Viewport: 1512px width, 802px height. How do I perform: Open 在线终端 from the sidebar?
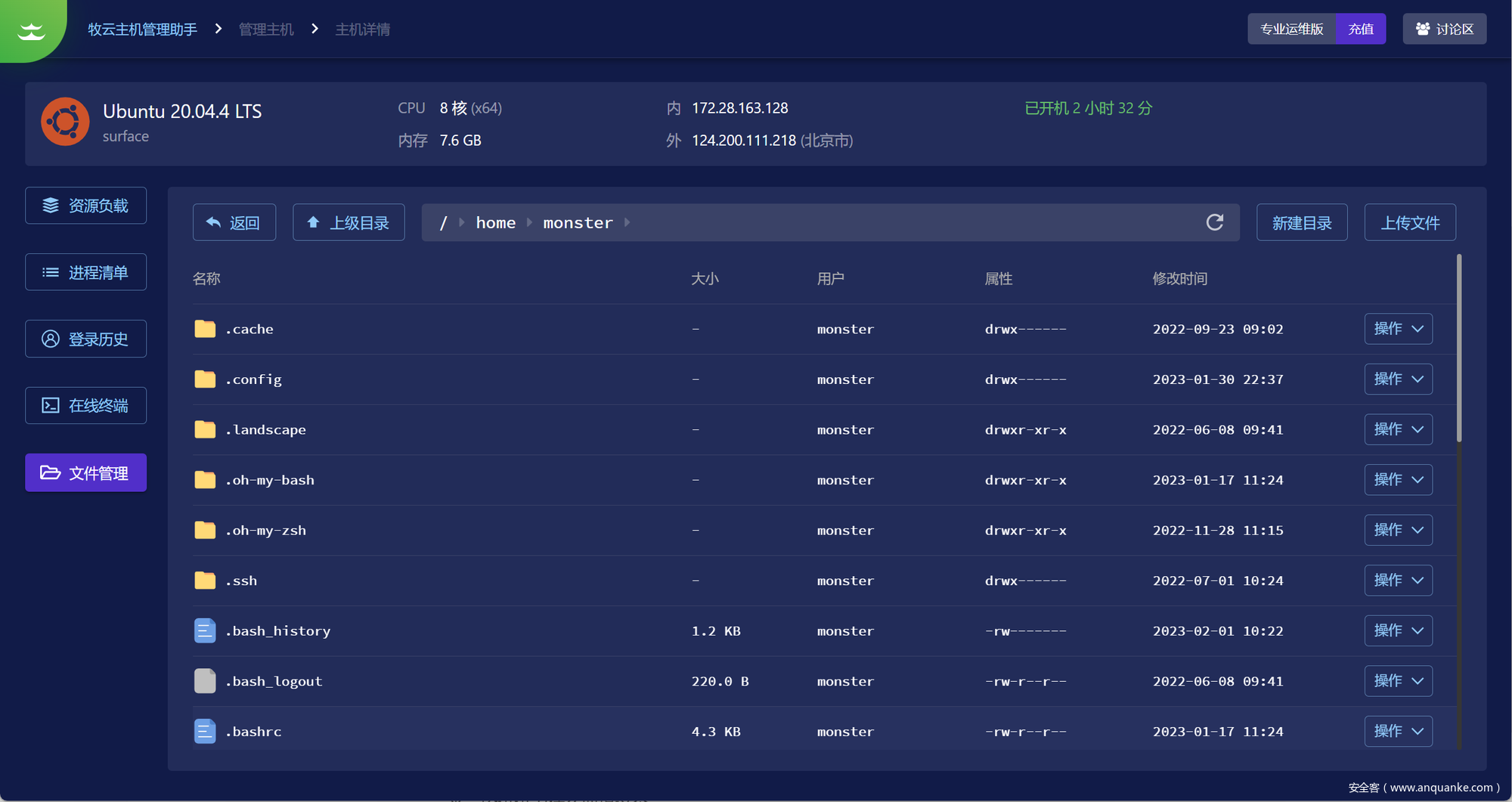point(85,406)
